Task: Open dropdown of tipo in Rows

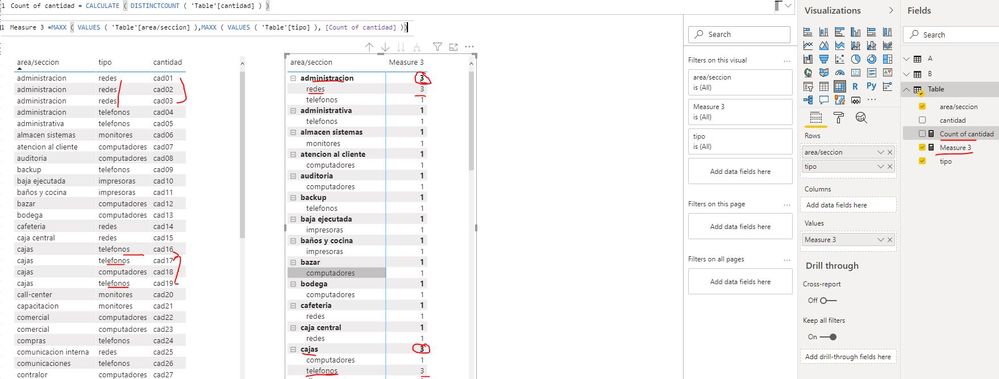Action: 880,166
